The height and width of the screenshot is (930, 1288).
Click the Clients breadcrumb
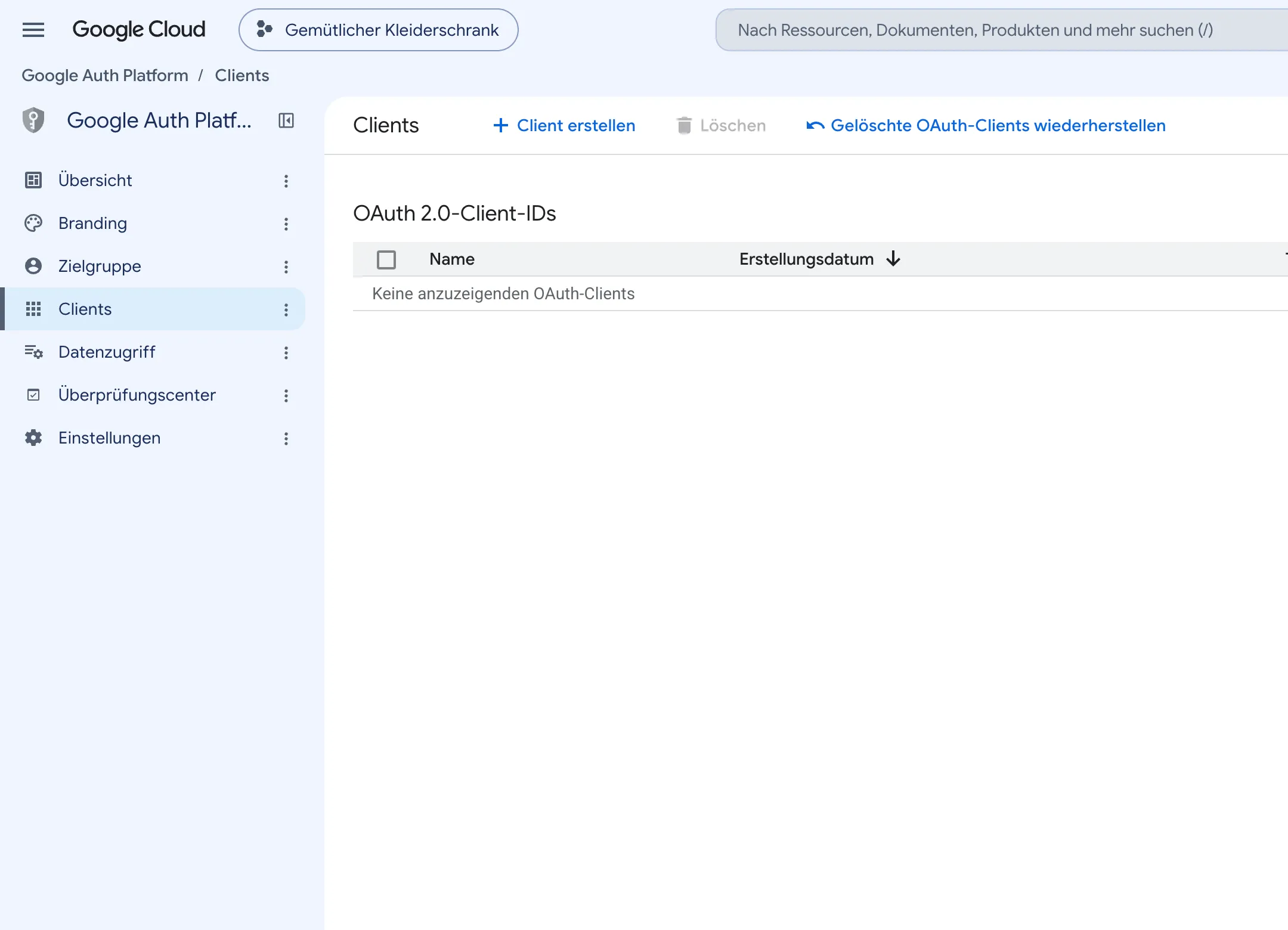241,76
